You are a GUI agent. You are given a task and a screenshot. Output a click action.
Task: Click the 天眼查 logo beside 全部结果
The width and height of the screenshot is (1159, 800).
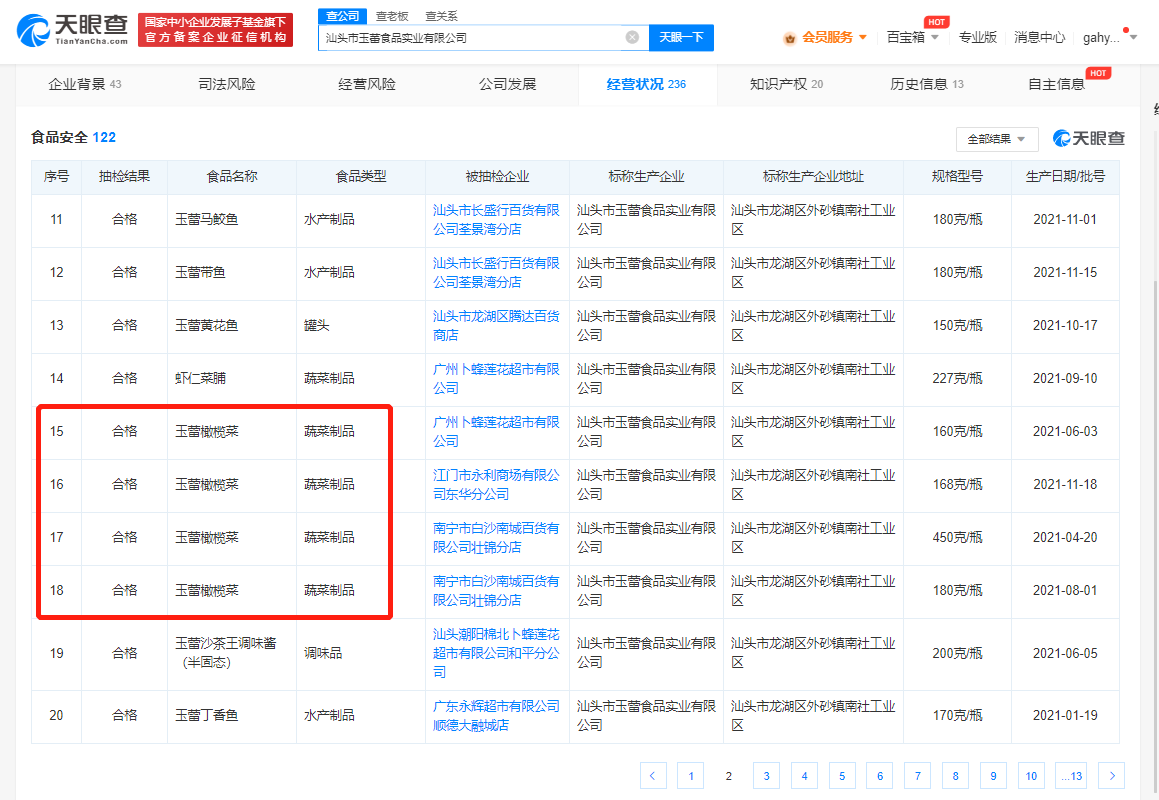point(1088,138)
